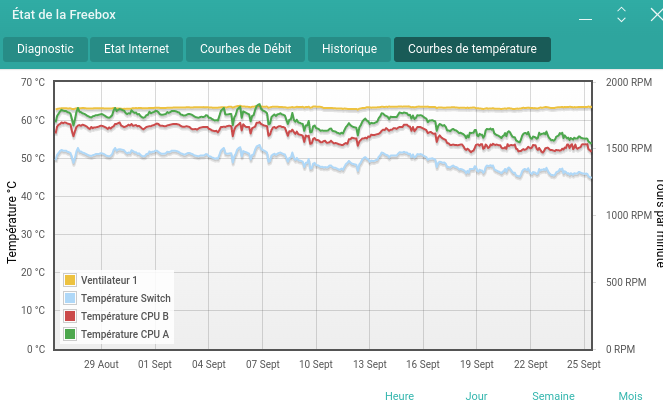Screen dimensions: 663x416
Task: Click the 07 Sept date label
Action: (x=263, y=364)
